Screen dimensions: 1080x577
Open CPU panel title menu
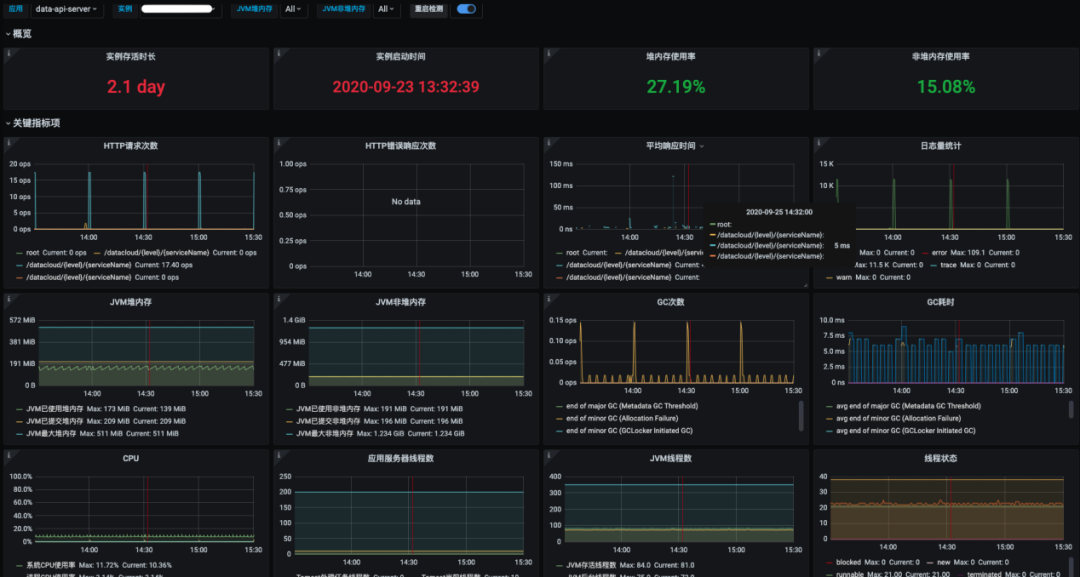pos(131,459)
